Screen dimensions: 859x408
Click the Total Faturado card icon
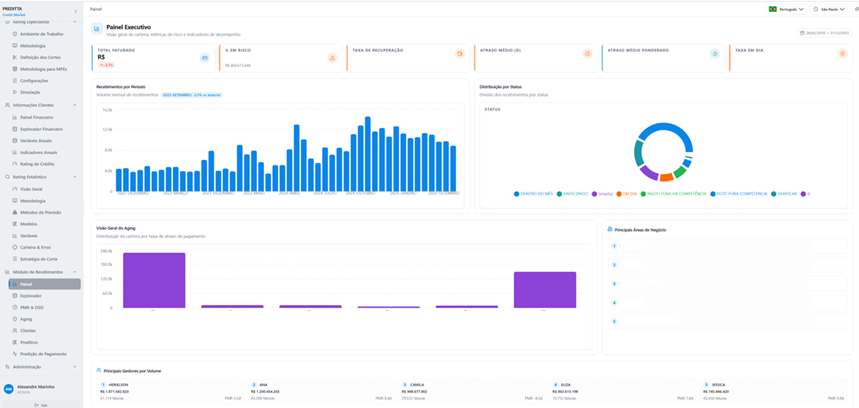coord(204,58)
